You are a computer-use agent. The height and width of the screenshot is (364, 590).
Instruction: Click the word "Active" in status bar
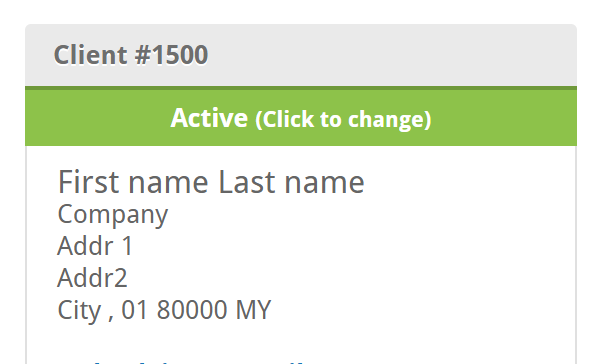pos(209,118)
